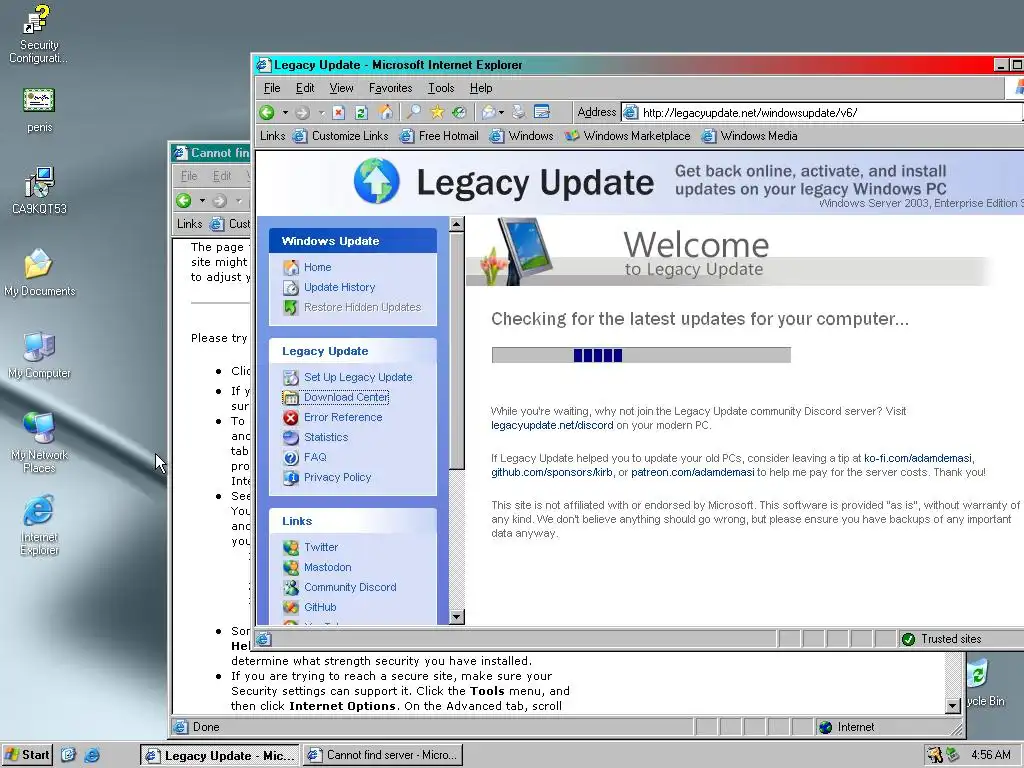This screenshot has height=768, width=1024.
Task: Click Windows Media in Links bar
Action: (750, 136)
